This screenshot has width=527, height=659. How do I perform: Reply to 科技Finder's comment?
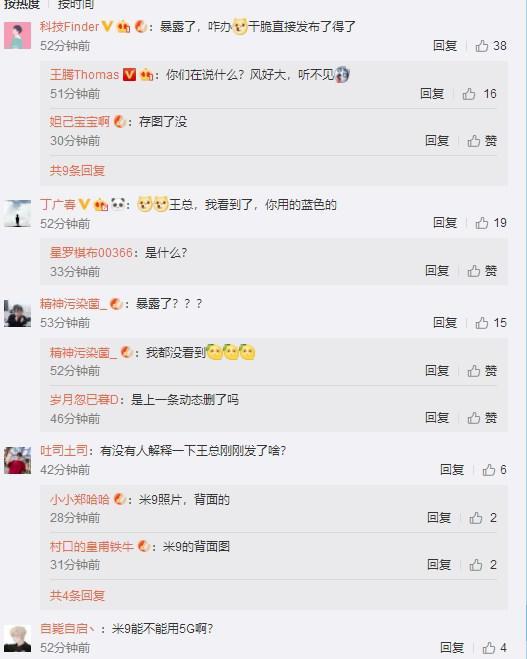click(x=445, y=46)
